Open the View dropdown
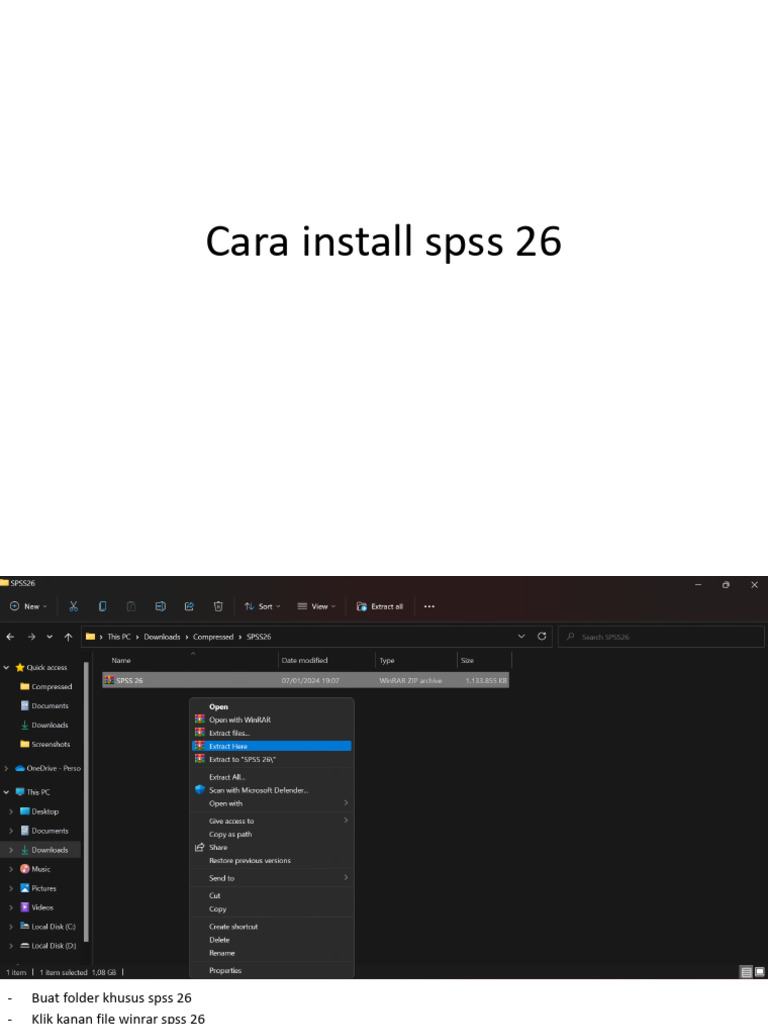Viewport: 768px width, 1024px height. pos(317,606)
